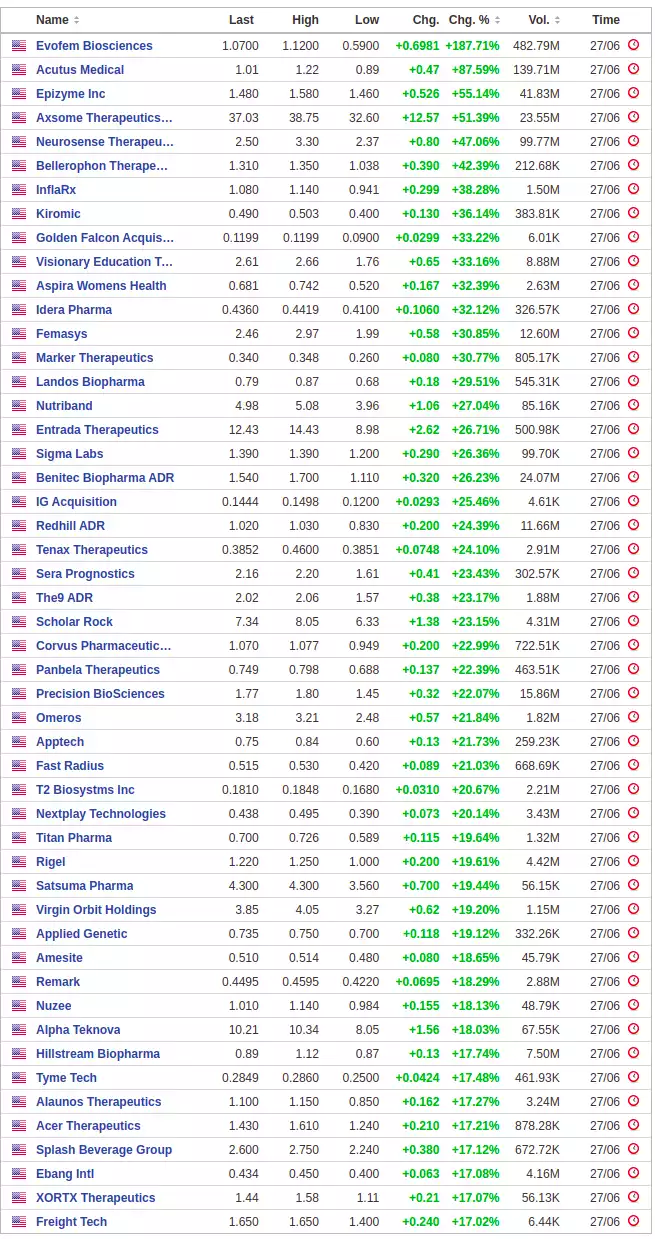Click the clock icon in InflaRx row
Screen dimensions: 655x1239
click(633, 189)
